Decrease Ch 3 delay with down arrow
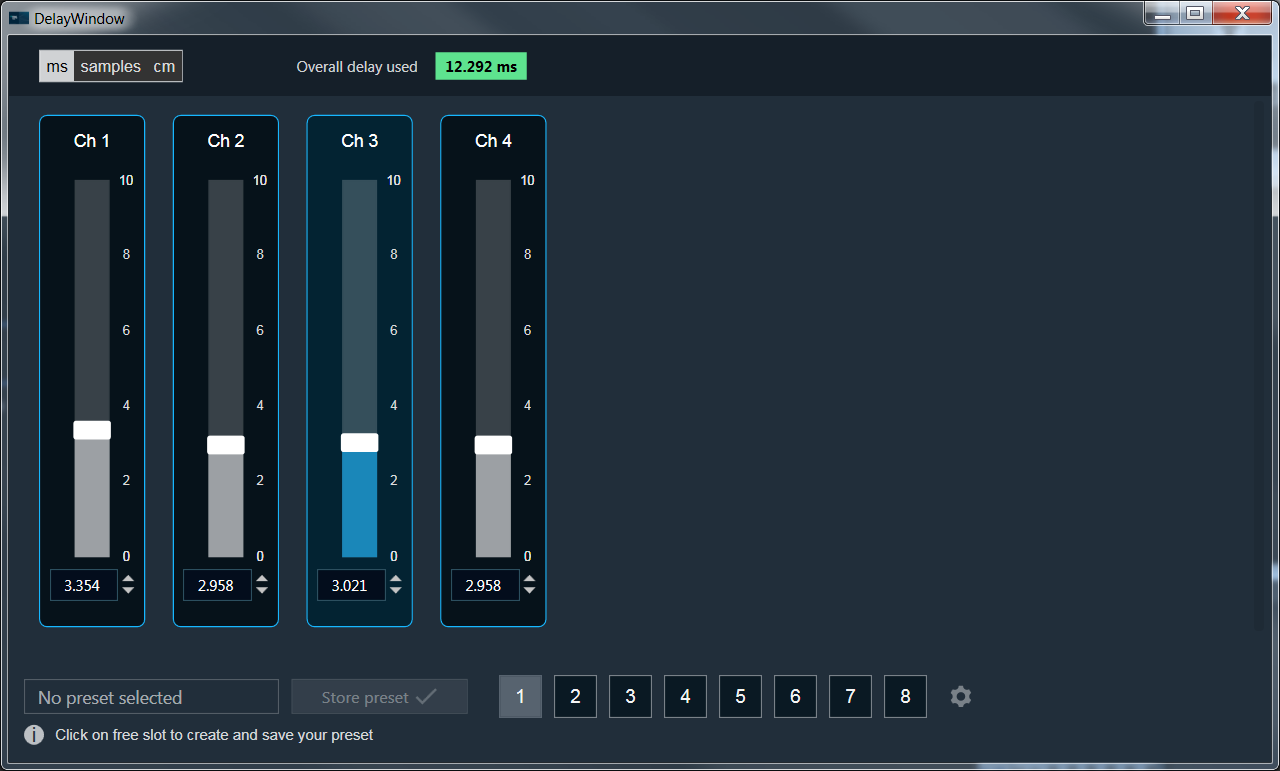 (x=396, y=591)
